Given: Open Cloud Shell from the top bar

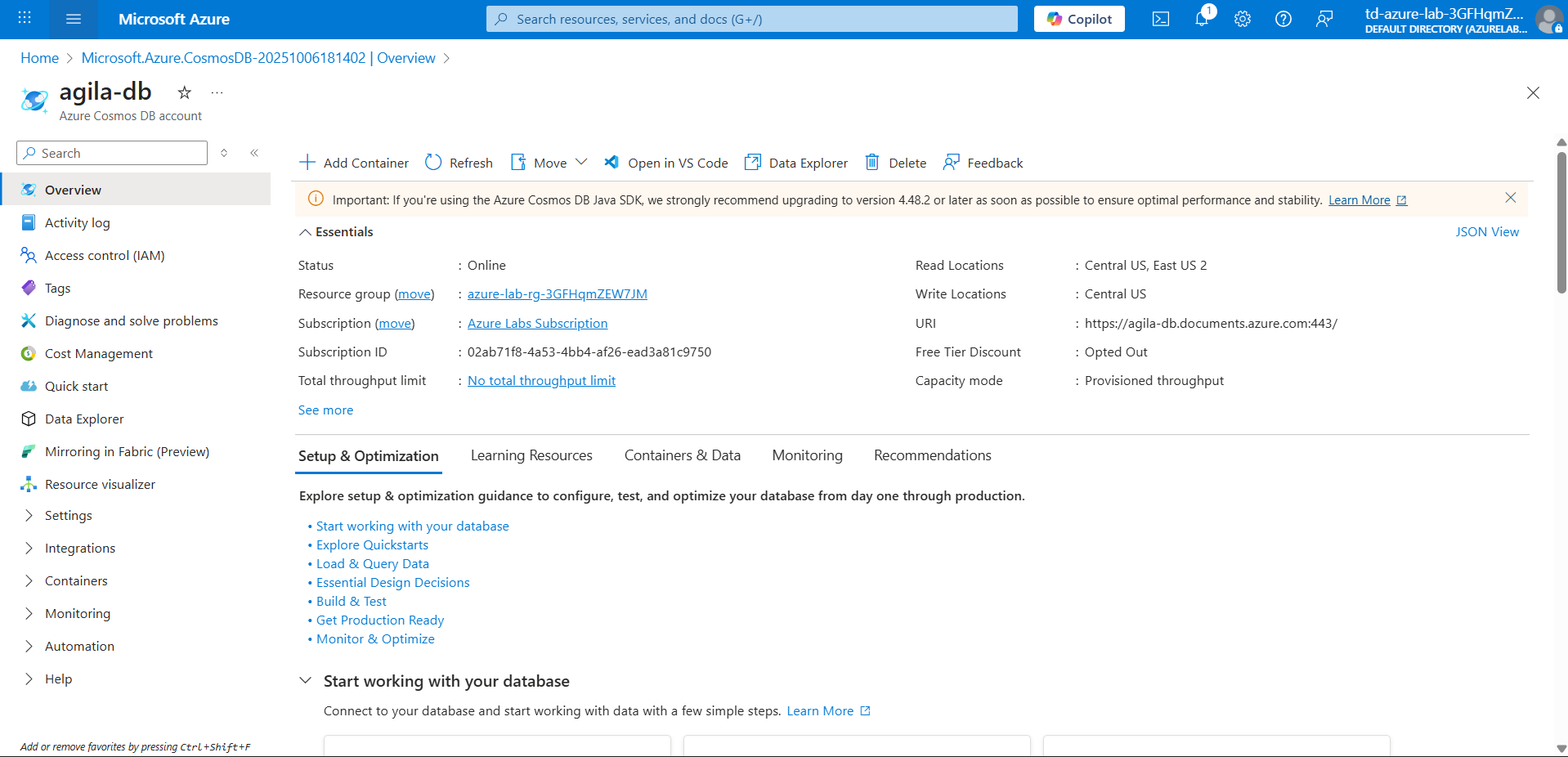Looking at the screenshot, I should click(1160, 19).
